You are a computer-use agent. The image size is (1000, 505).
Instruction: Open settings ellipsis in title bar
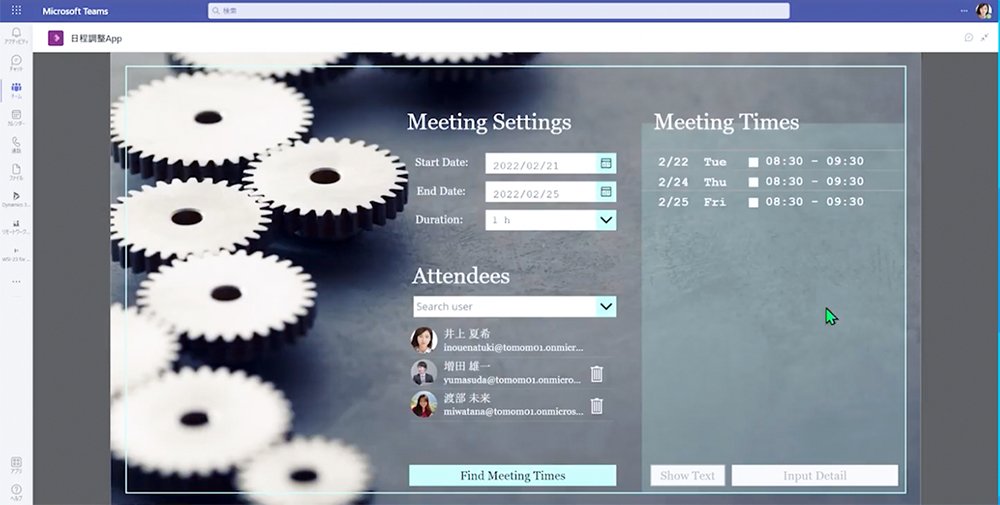[x=964, y=10]
